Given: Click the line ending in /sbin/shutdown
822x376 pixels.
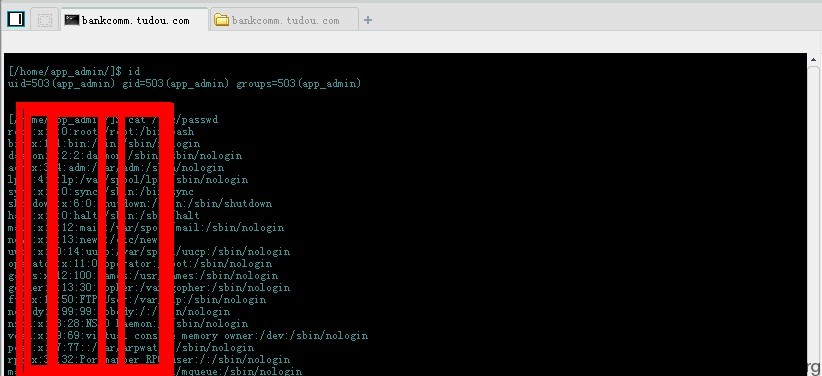Looking at the screenshot, I should click(x=140, y=203).
